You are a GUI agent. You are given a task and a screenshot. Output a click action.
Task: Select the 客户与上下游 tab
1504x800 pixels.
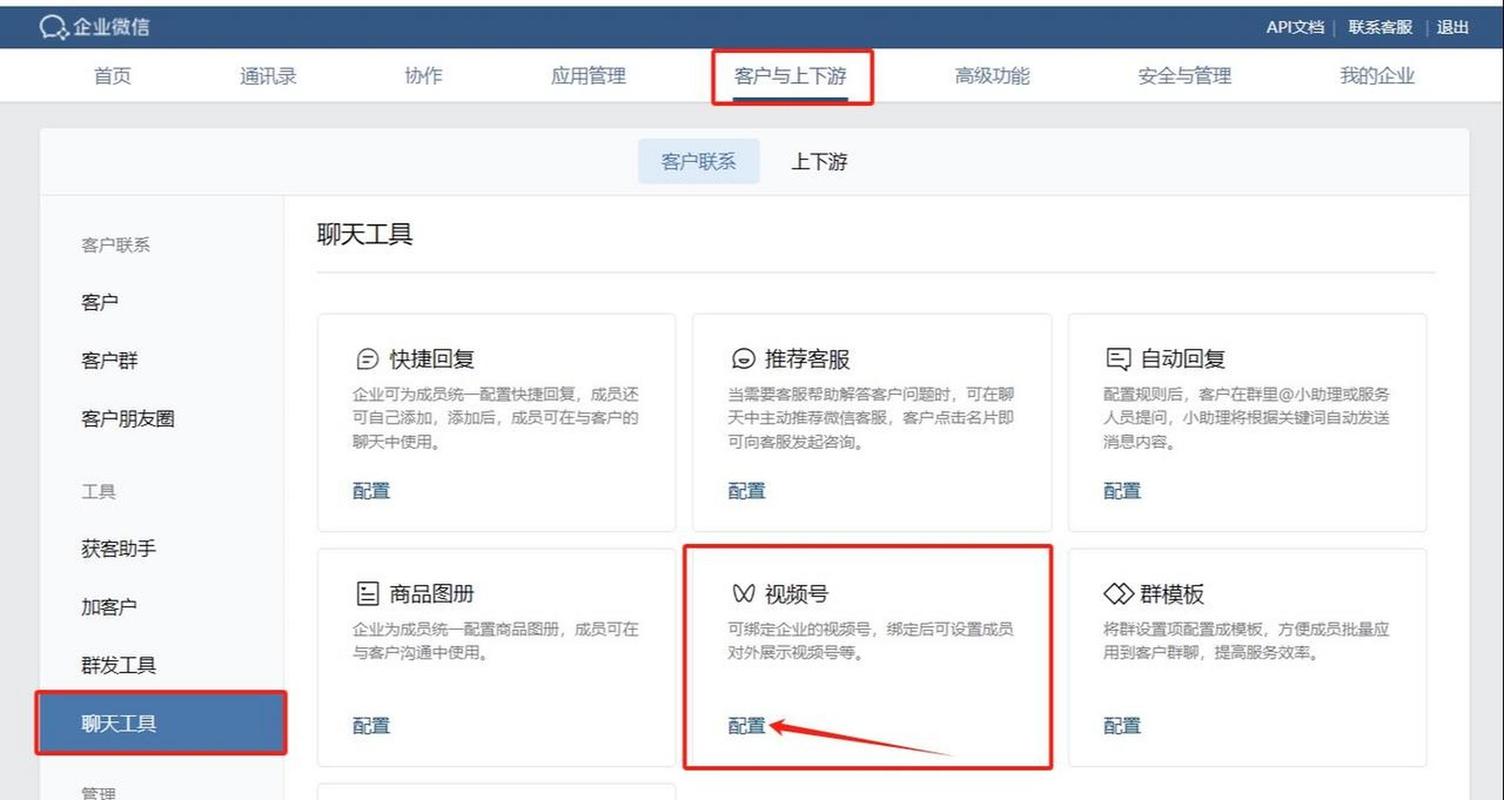point(791,76)
